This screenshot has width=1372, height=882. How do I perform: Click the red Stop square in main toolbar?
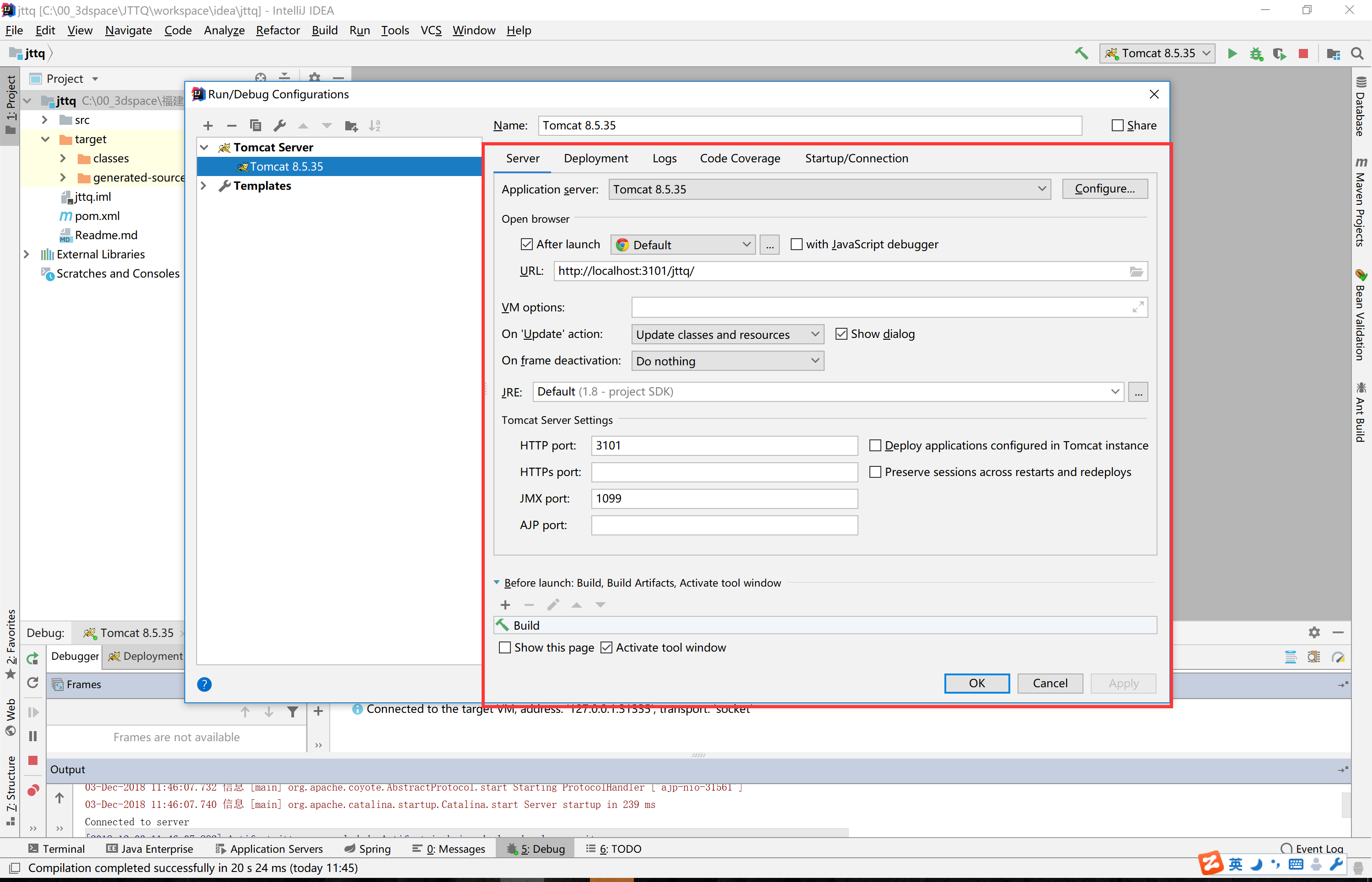coord(1303,54)
